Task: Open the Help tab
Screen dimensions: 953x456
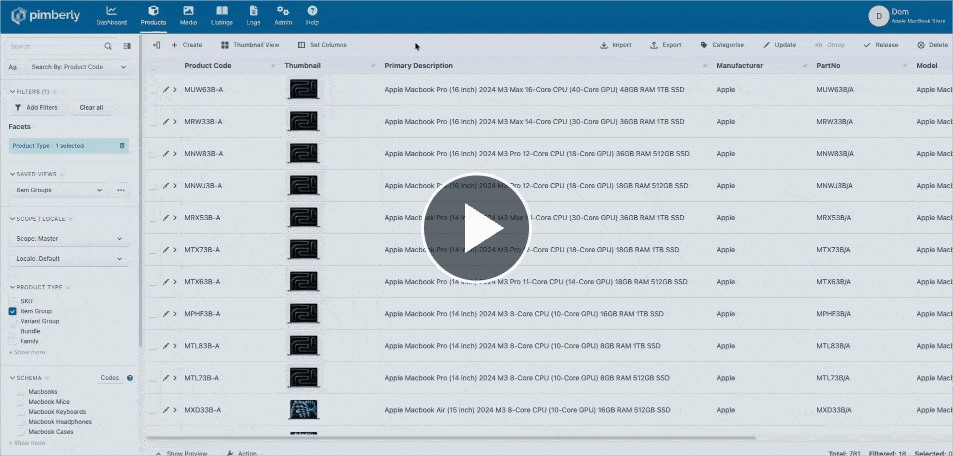Action: click(x=312, y=16)
